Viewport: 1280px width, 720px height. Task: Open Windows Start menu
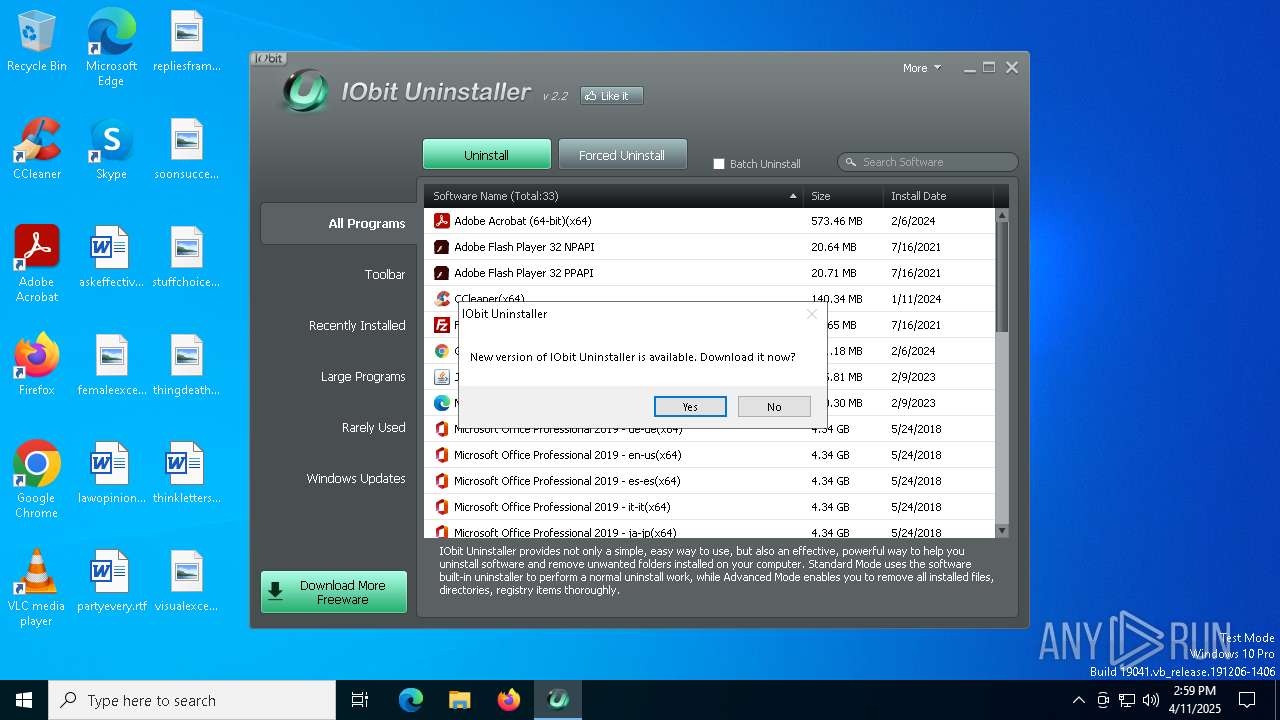click(24, 700)
